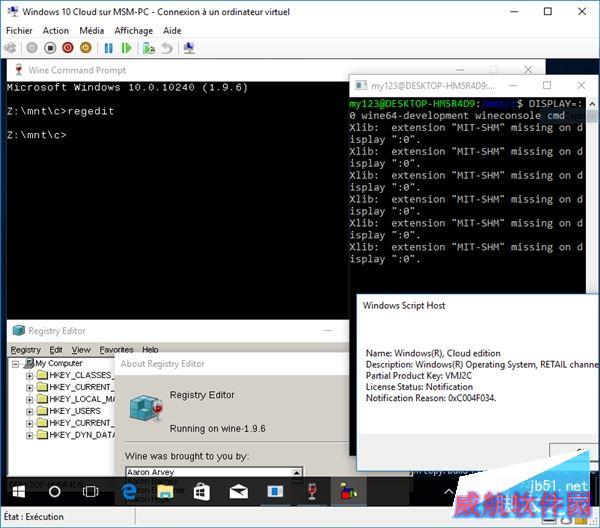The height and width of the screenshot is (528, 600).
Task: Open the Action menu
Action: click(56, 31)
